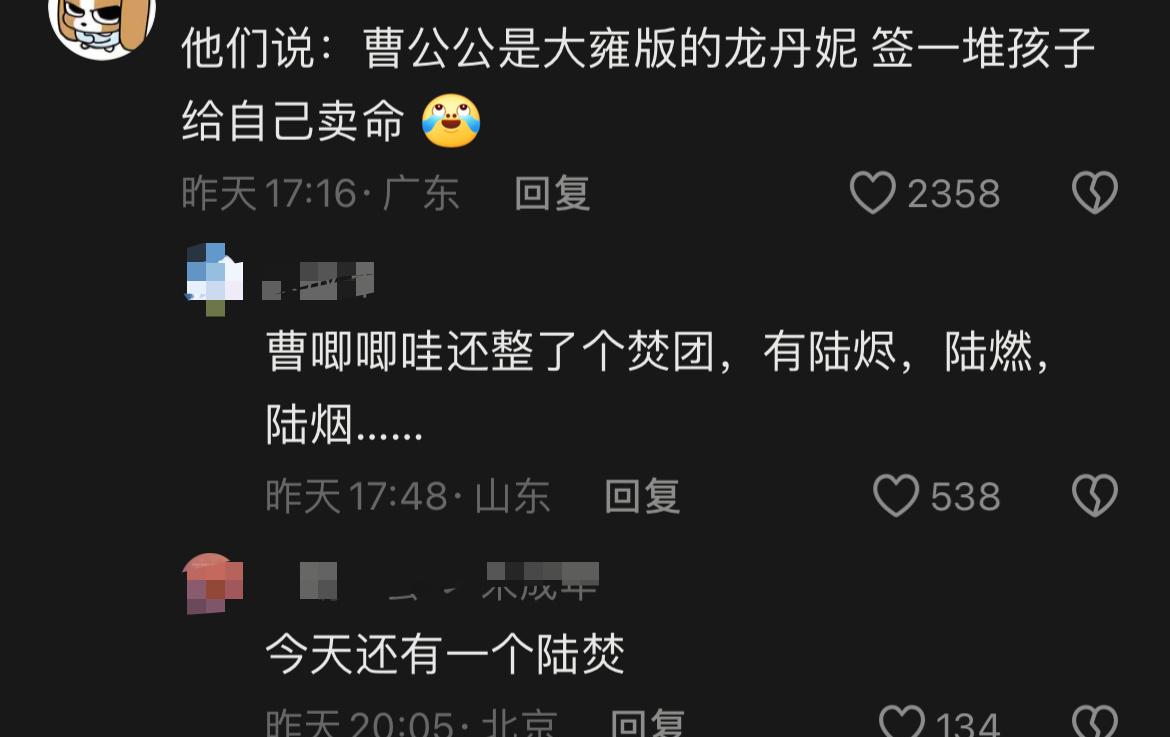This screenshot has height=737, width=1170.
Task: Tap broken heart on 陆焚 reply
Action: 1095,721
